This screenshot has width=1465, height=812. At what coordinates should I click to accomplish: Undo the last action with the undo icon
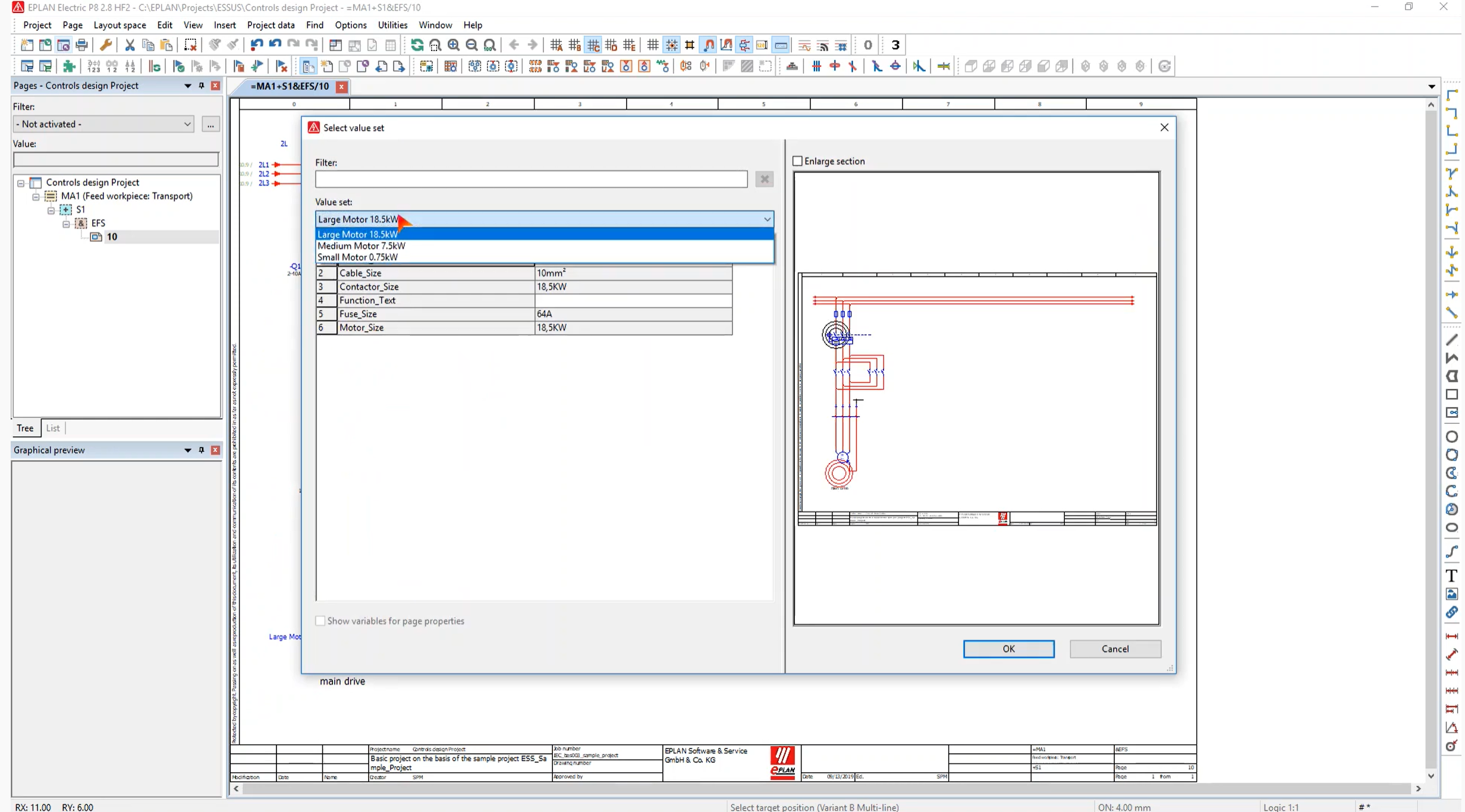coord(256,45)
